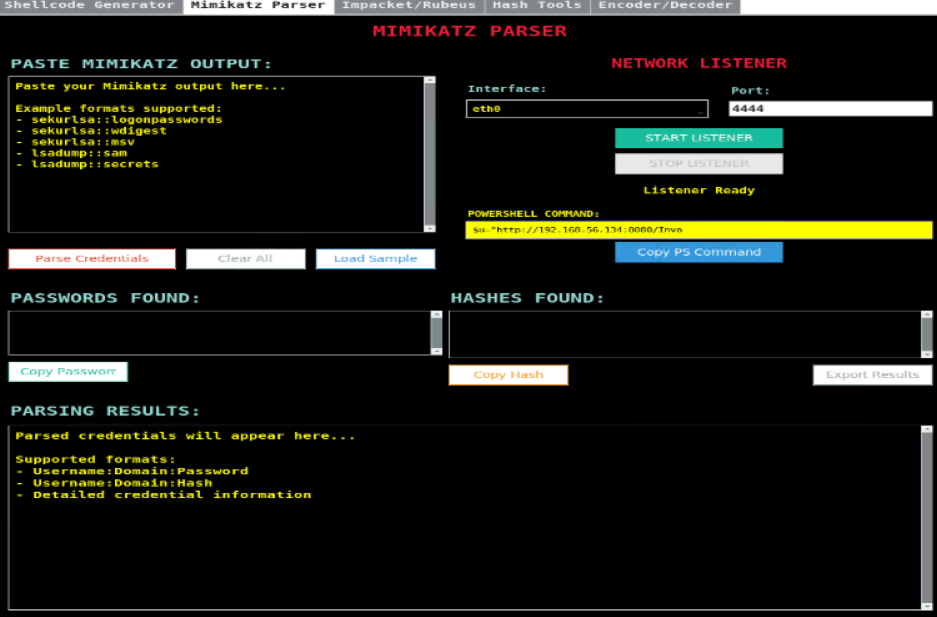
Task: Click the Copy Password button
Action: [x=68, y=372]
